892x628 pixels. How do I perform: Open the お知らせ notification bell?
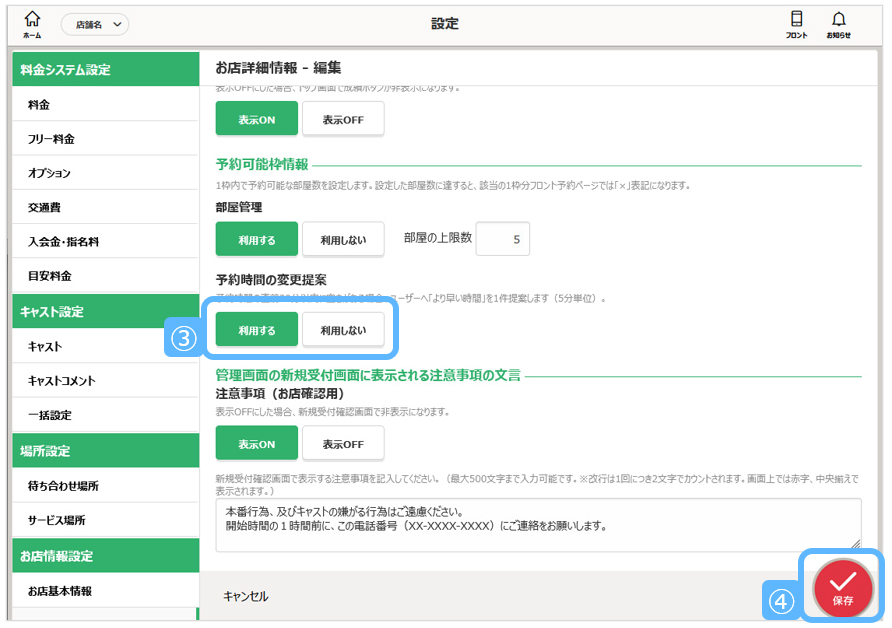838,24
